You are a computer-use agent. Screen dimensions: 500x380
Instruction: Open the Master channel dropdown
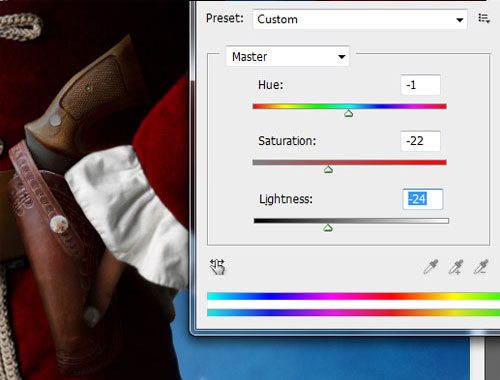[288, 56]
